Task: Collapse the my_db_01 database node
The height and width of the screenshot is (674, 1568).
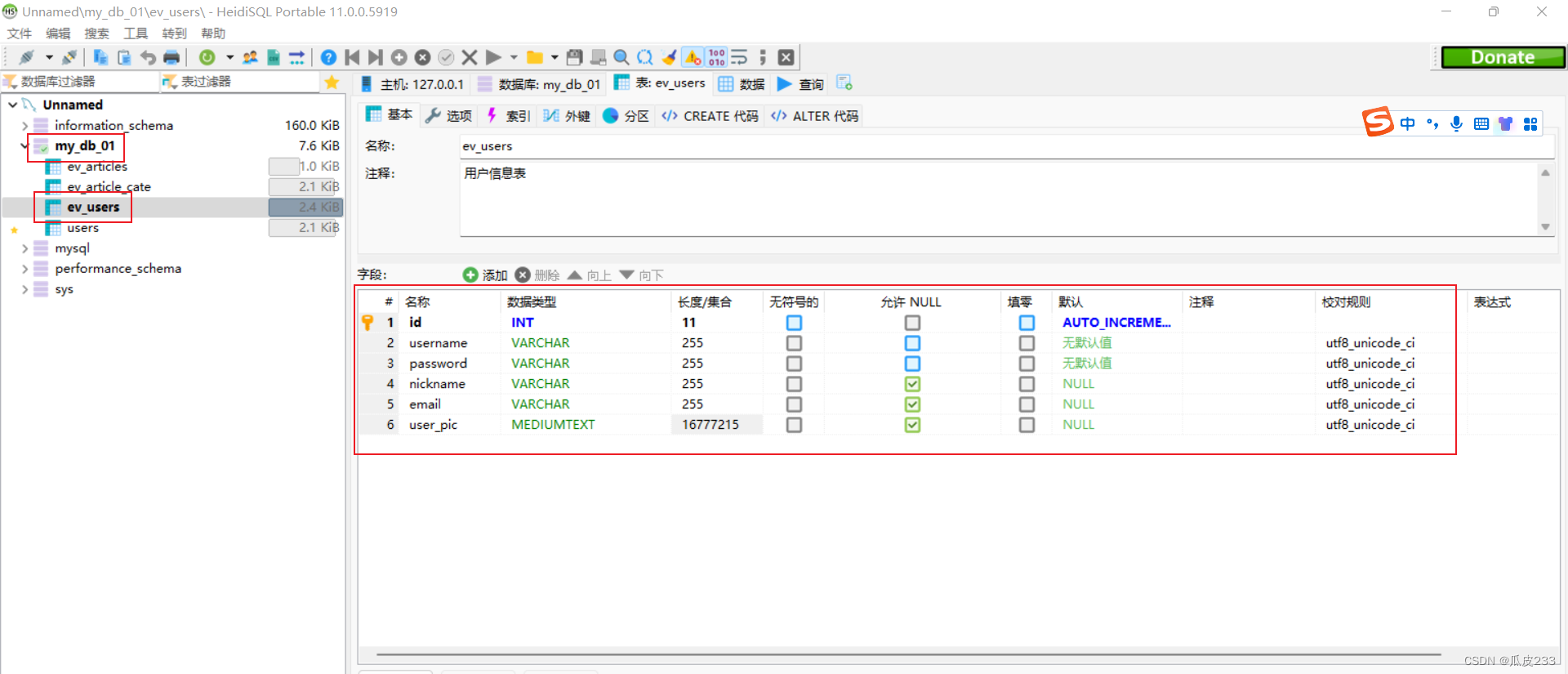Action: click(x=24, y=146)
